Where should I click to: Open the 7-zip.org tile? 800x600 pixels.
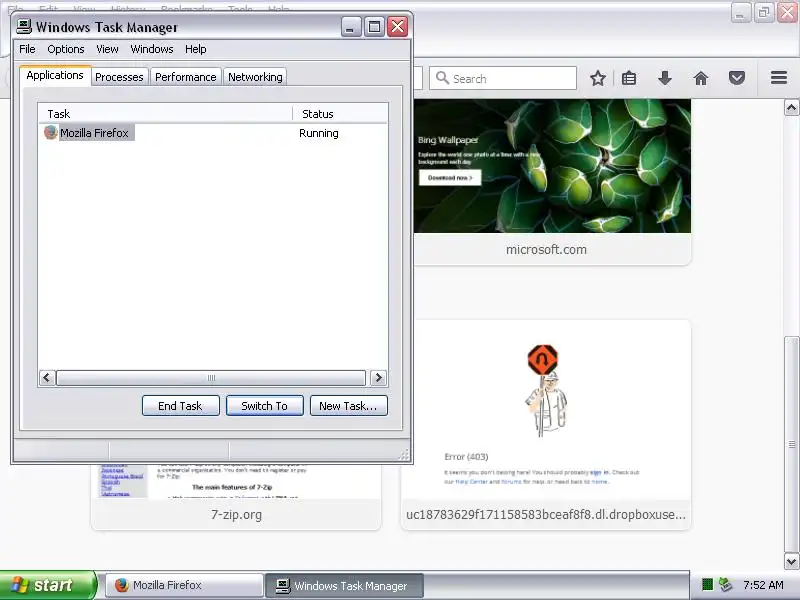tap(236, 497)
